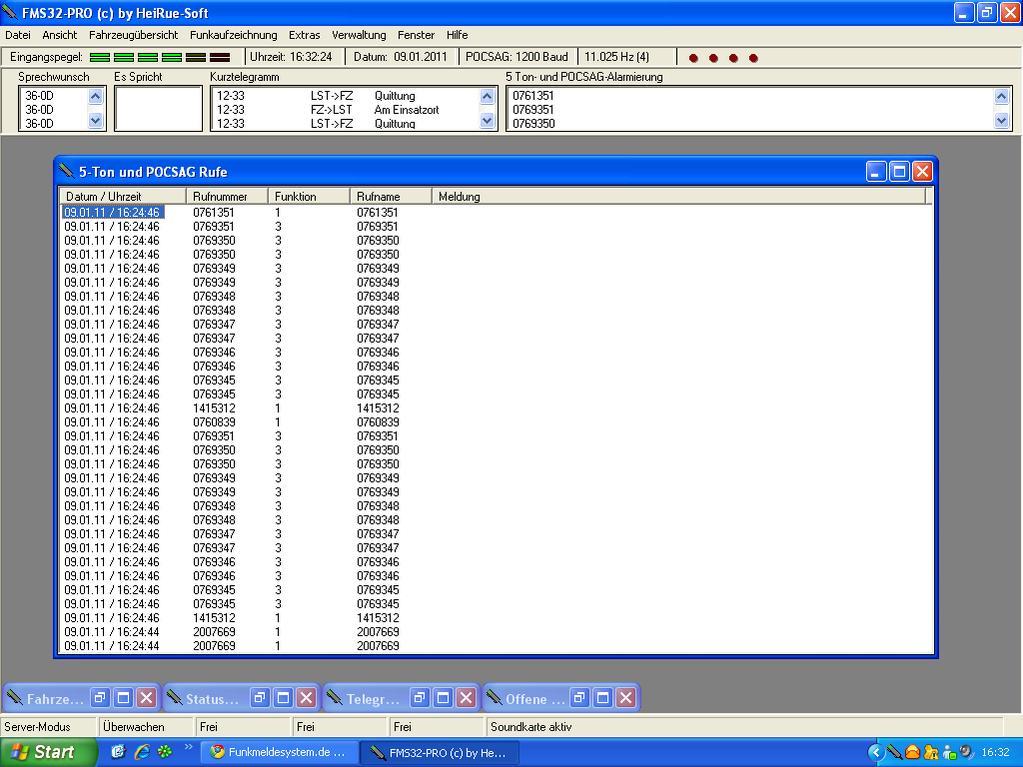Switch to Funkmeldesystem.de taskbar button
This screenshot has width=1023, height=767.
coord(278,752)
